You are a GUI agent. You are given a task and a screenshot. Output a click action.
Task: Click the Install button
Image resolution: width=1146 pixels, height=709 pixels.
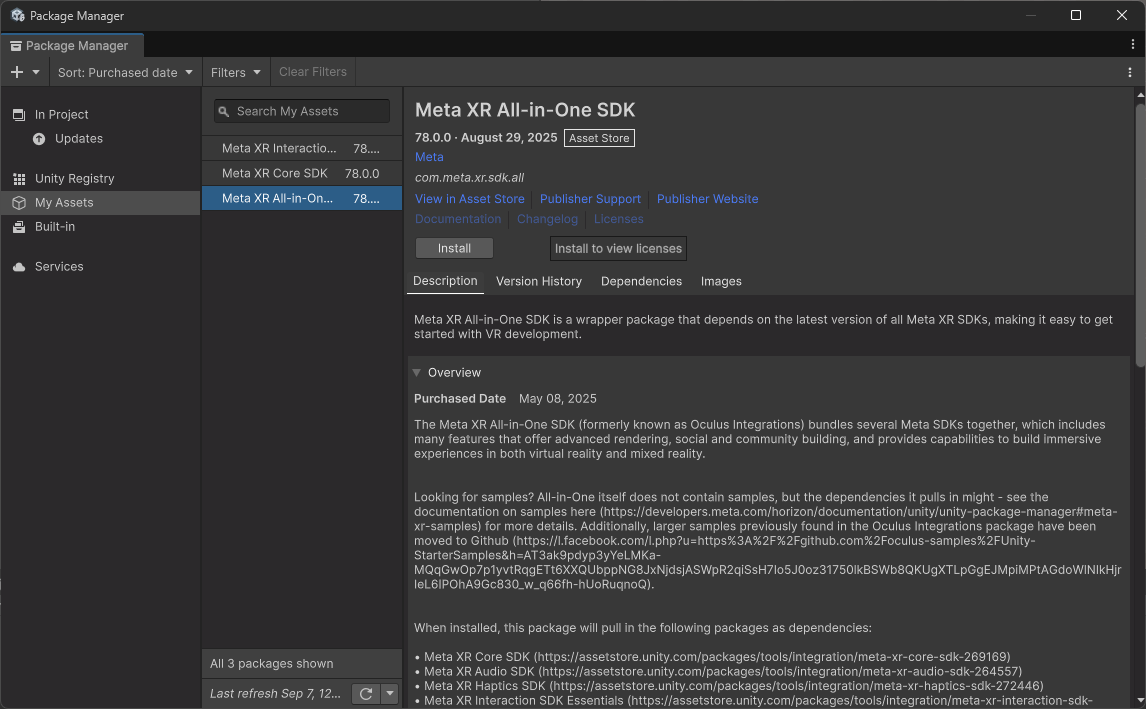(x=454, y=249)
